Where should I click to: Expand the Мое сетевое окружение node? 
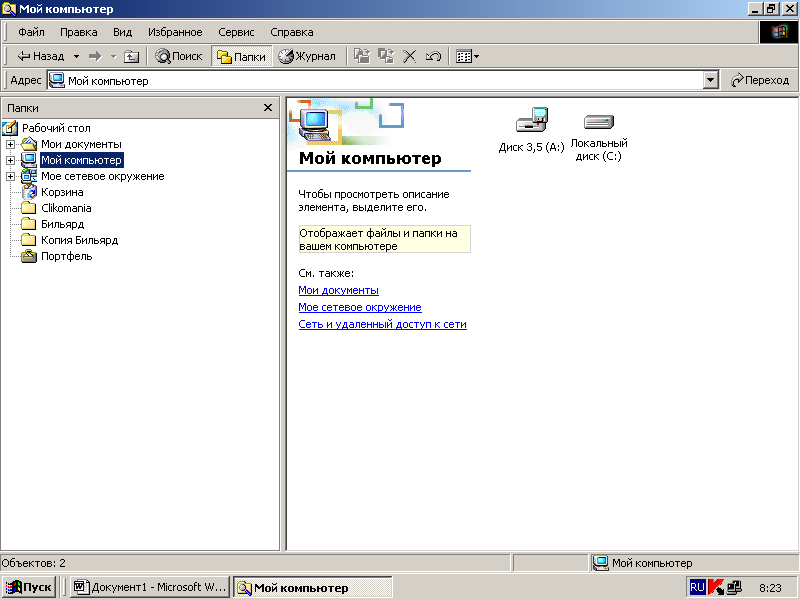[10, 177]
